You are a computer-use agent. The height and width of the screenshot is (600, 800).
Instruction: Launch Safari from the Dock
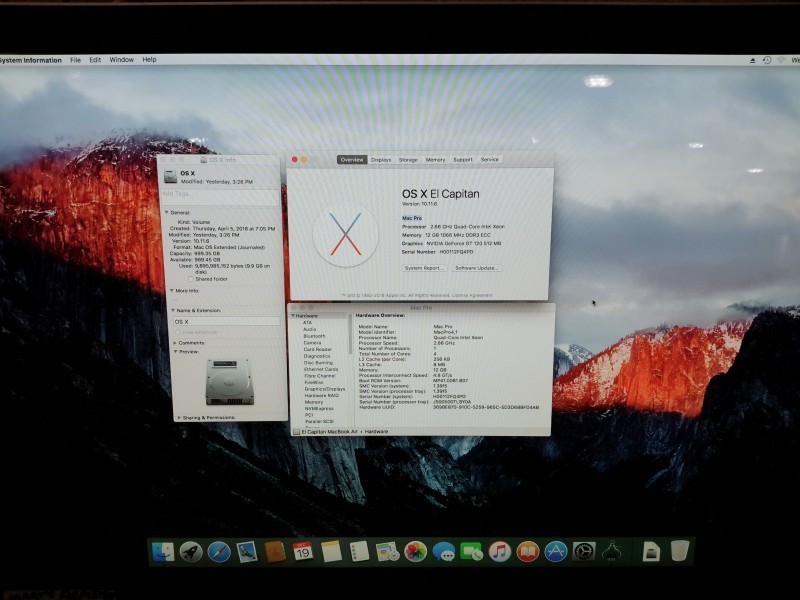coord(219,552)
